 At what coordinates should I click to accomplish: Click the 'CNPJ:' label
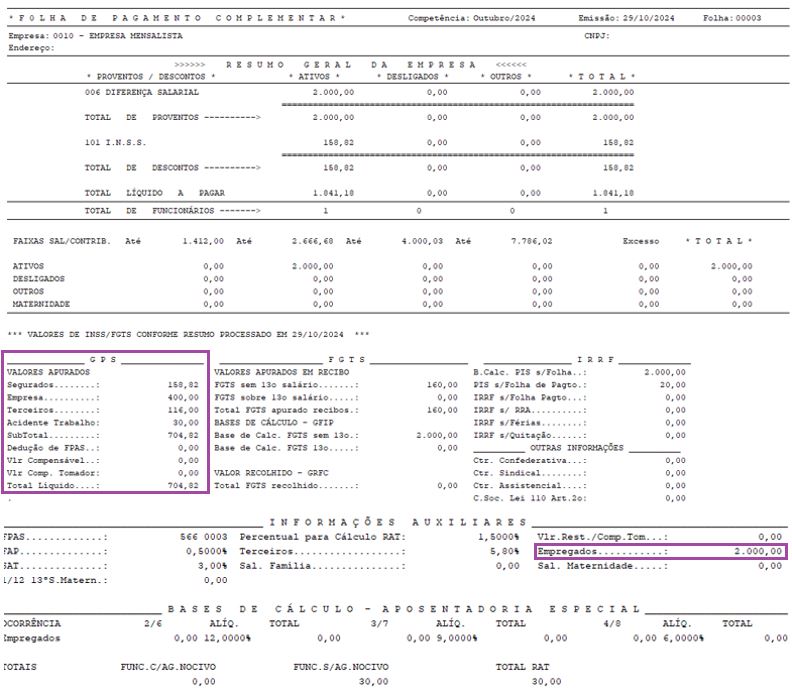[597, 36]
